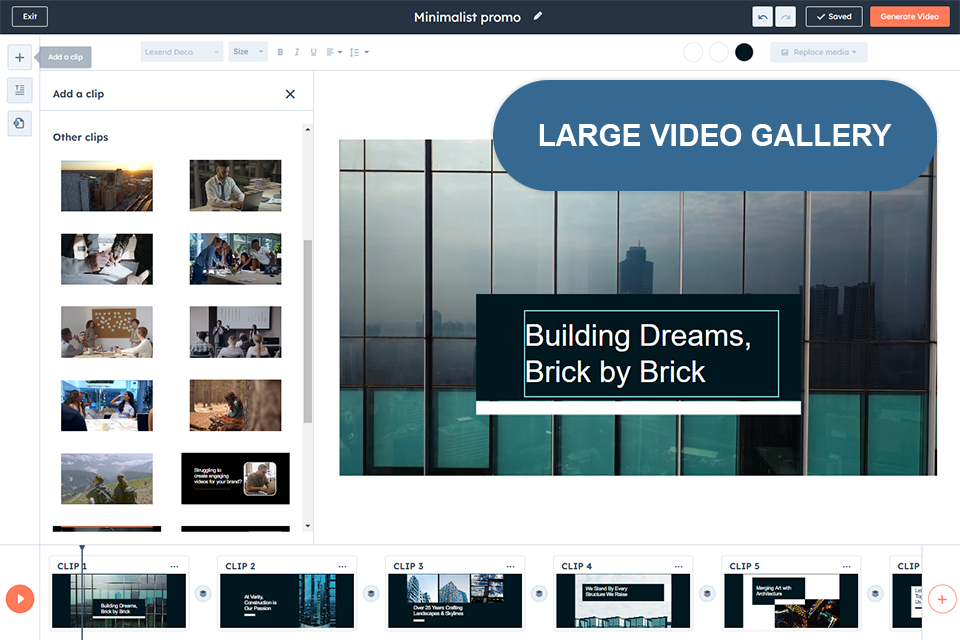Click the 'Building Dreams, Brick by Brick' text box
960x640 pixels.
[651, 353]
